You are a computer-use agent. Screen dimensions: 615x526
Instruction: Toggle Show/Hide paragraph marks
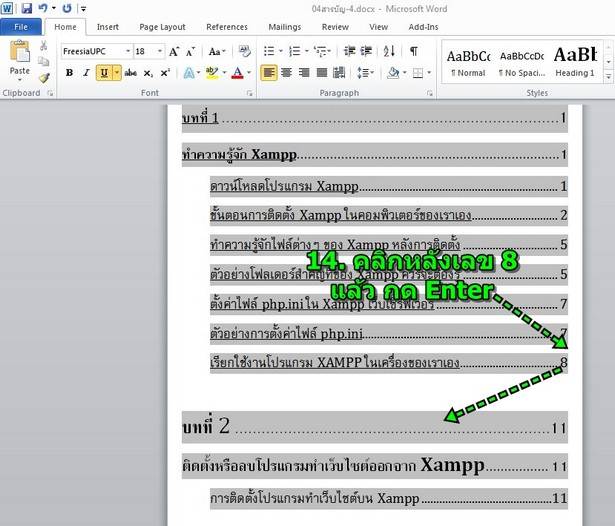(413, 51)
